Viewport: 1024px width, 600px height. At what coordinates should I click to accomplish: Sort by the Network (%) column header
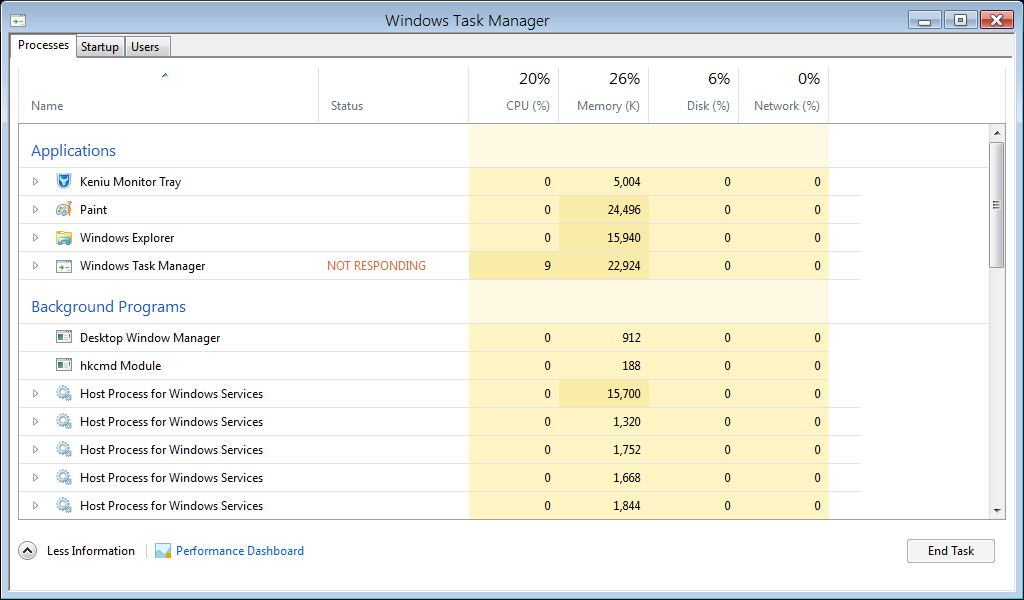784,95
